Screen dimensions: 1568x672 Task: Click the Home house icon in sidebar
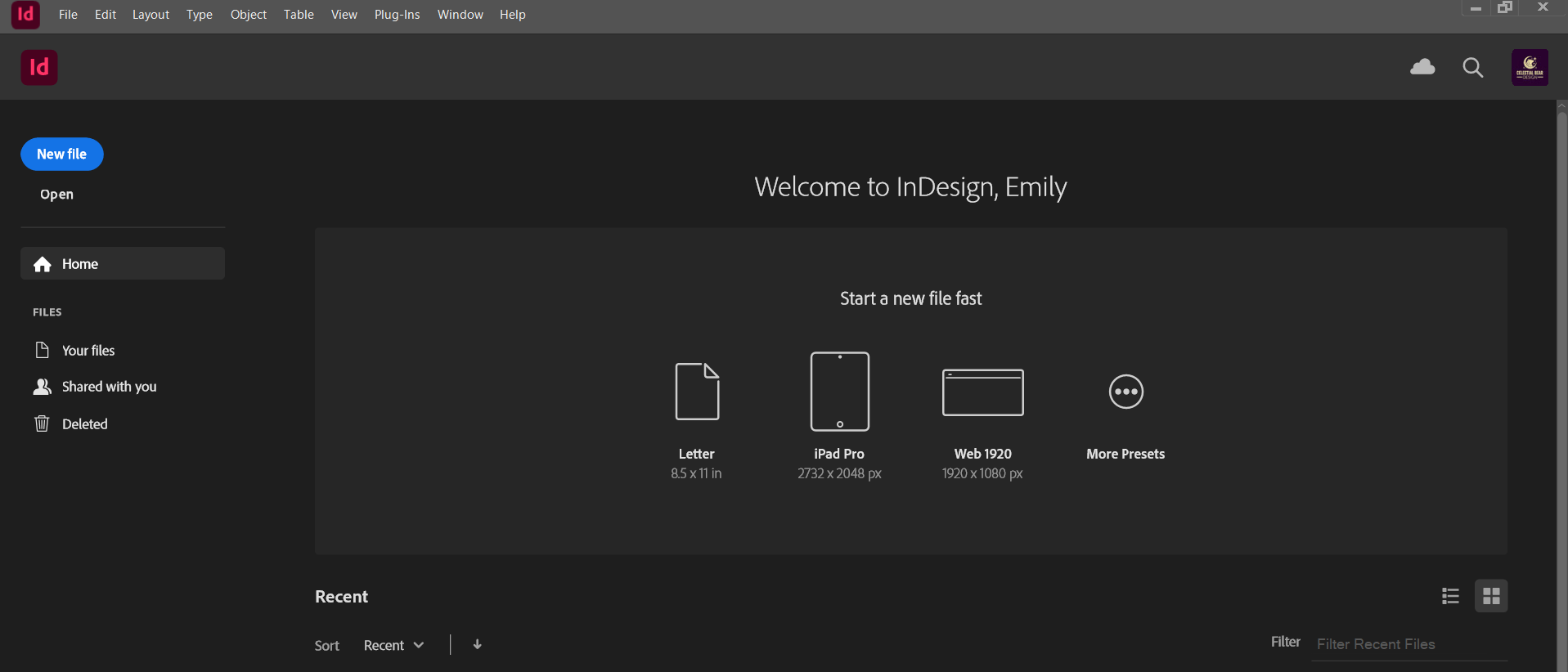(43, 264)
